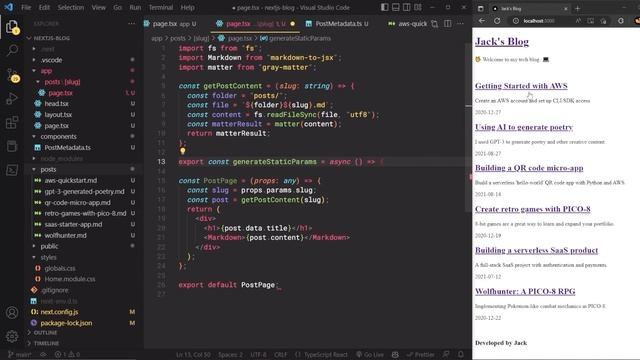Screen dimensions: 640x360
Task: Open the Search view in the activity bar
Action: (12, 51)
